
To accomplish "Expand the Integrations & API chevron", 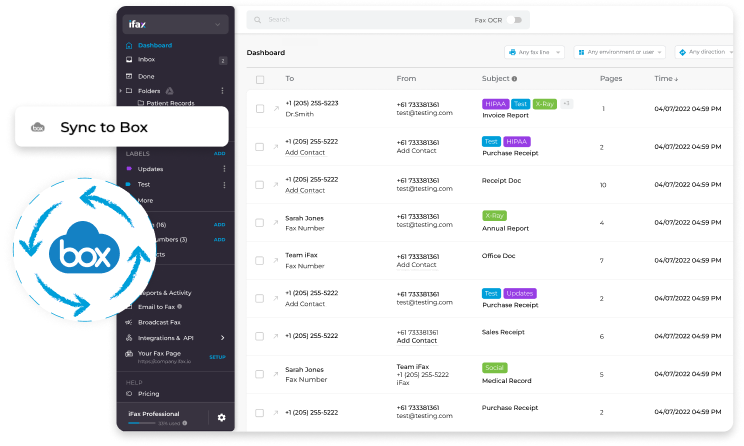I will point(223,338).
